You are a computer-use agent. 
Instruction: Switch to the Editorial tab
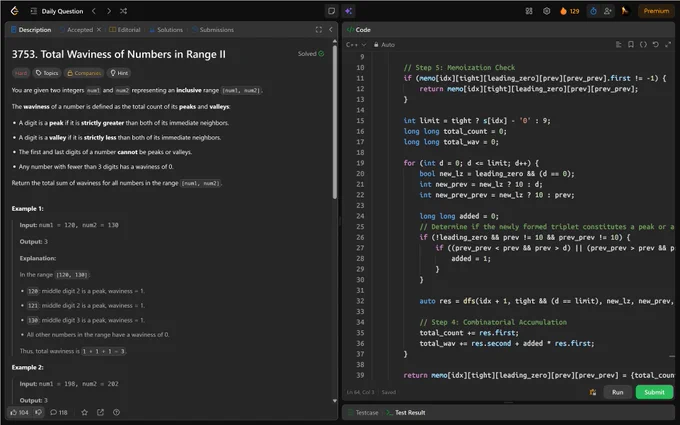(x=125, y=30)
